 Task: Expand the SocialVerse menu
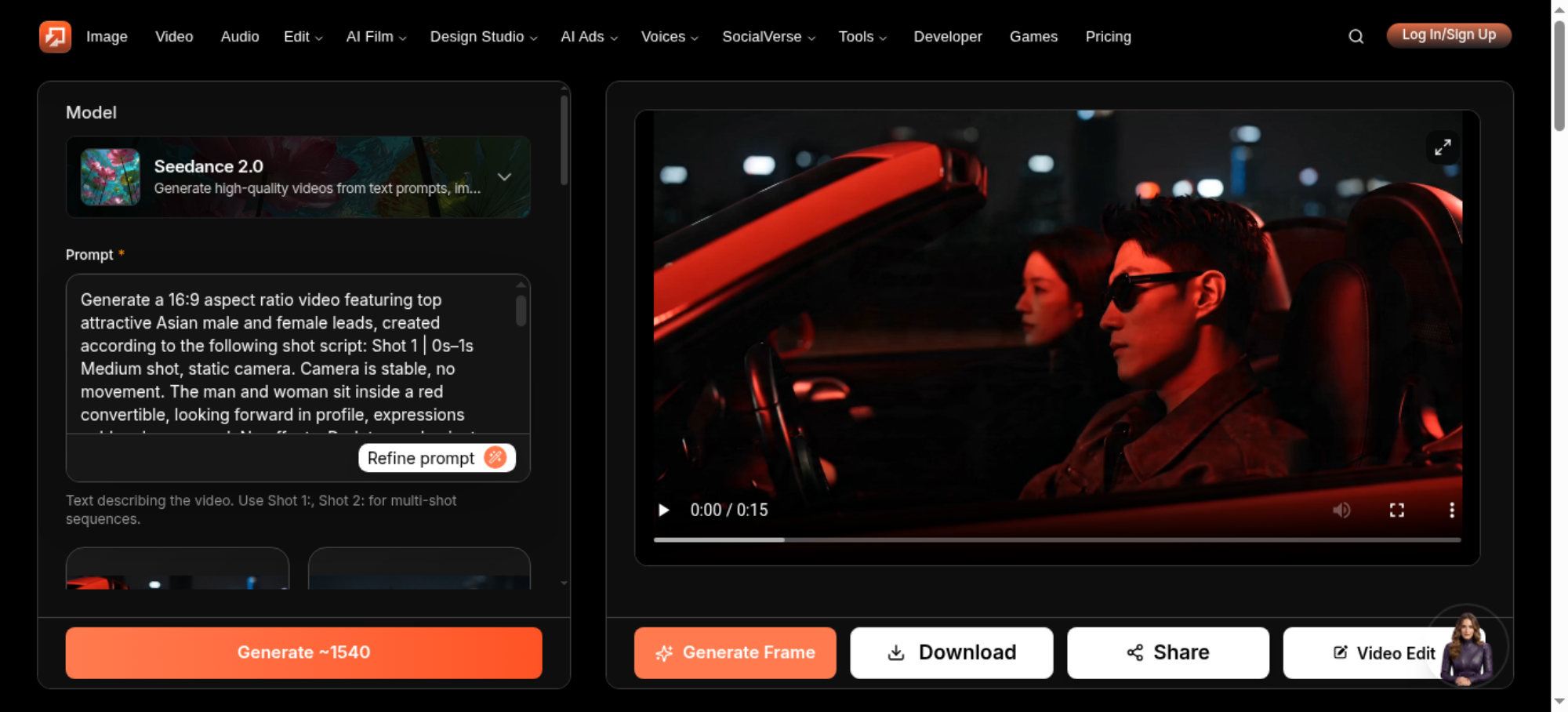click(x=769, y=36)
